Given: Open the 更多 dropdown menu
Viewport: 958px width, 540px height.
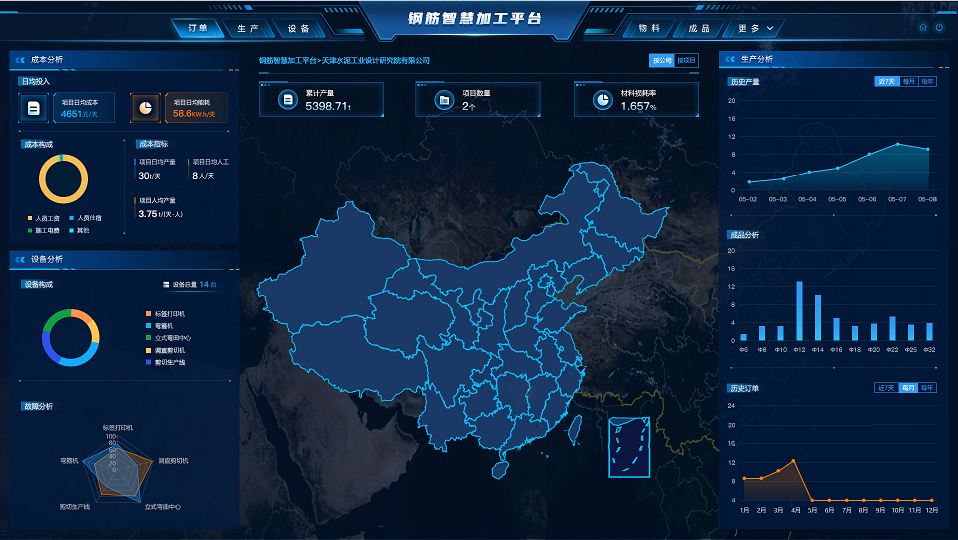Looking at the screenshot, I should [763, 28].
